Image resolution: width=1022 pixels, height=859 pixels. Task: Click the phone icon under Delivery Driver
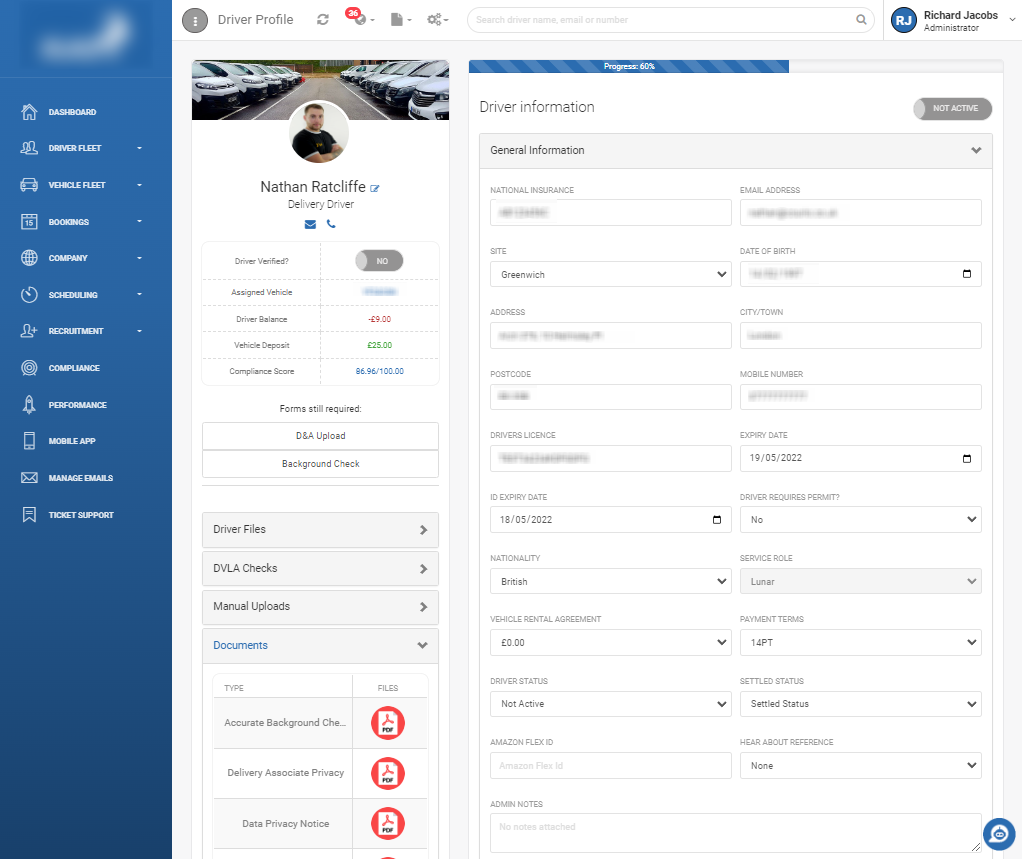pyautogui.click(x=331, y=224)
